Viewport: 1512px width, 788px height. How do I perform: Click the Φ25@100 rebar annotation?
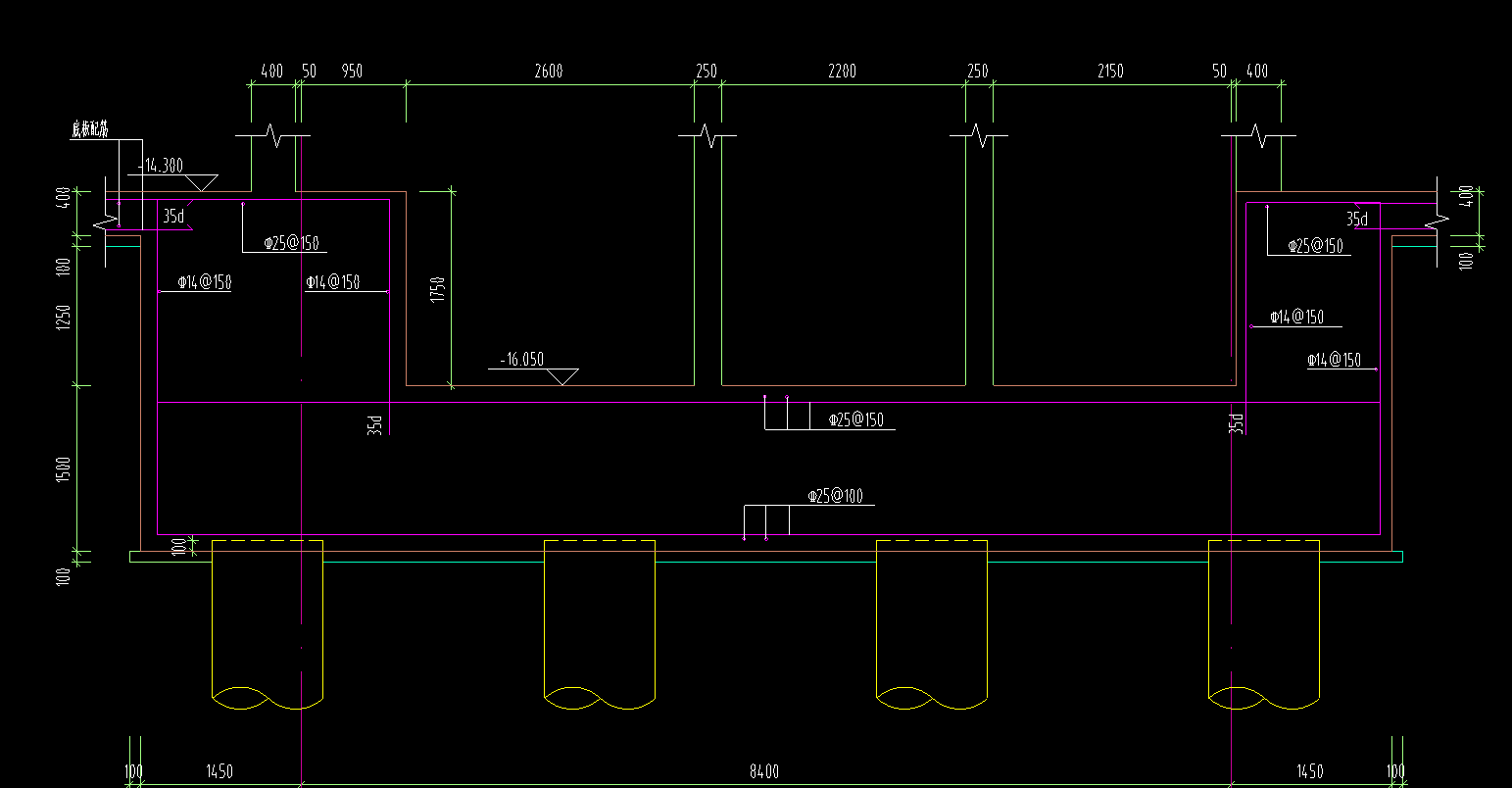(836, 497)
